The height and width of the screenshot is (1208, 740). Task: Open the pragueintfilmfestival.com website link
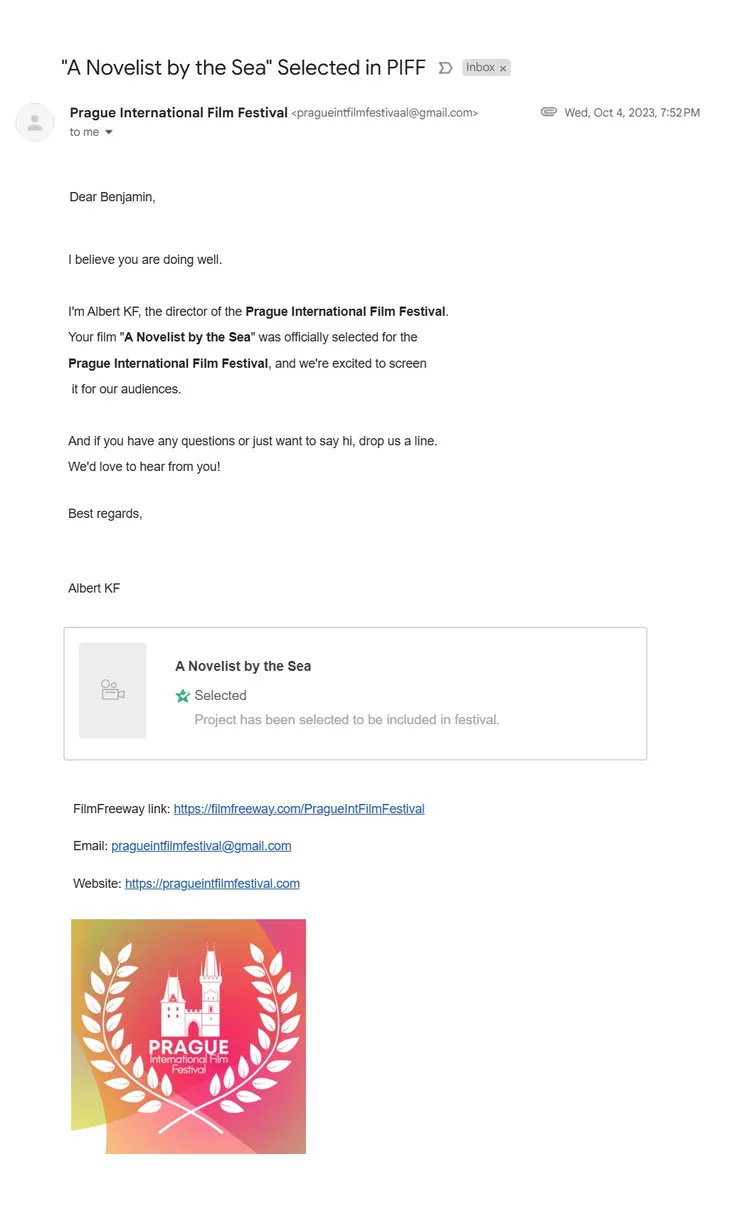pyautogui.click(x=212, y=884)
